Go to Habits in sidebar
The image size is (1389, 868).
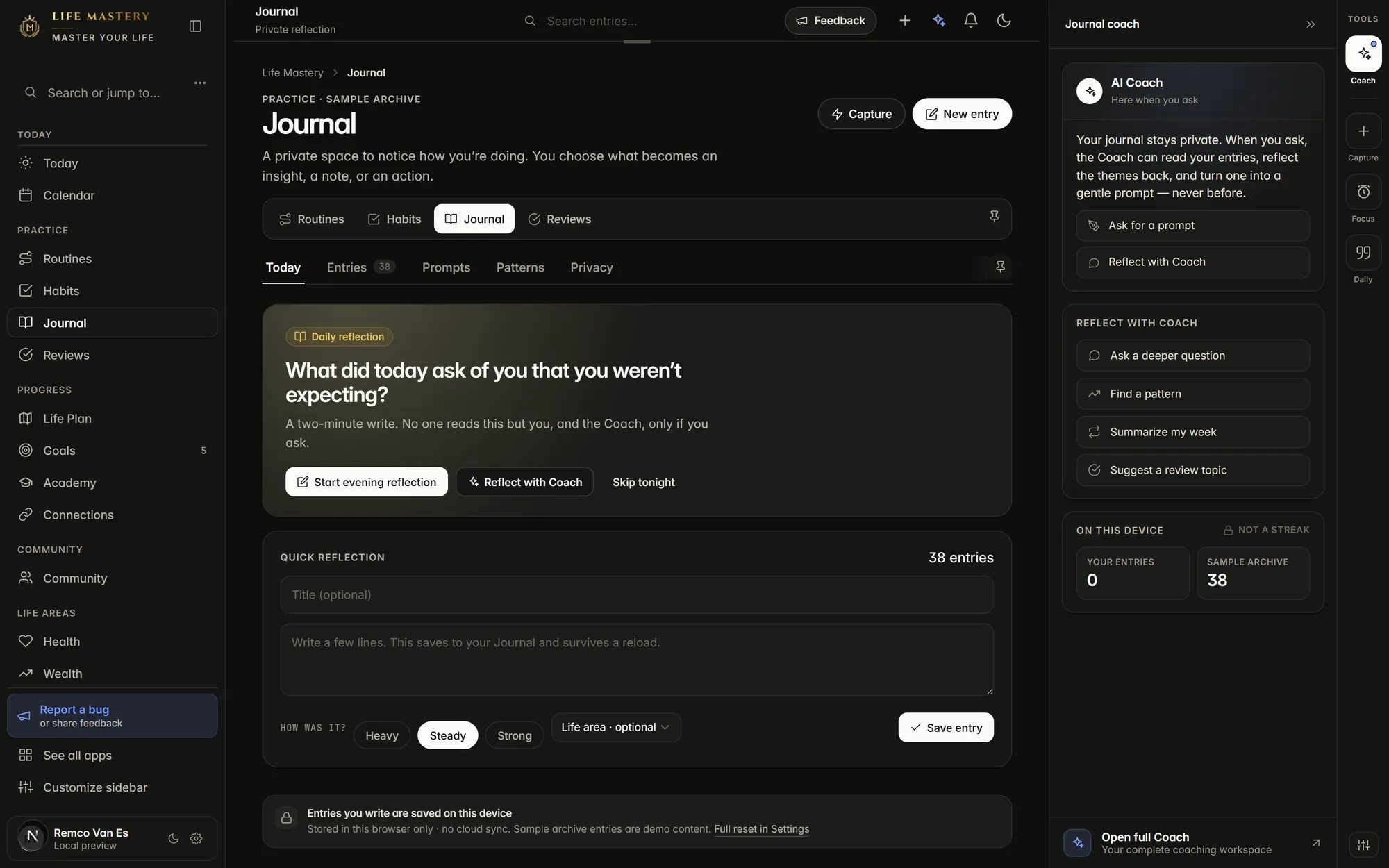(x=113, y=290)
